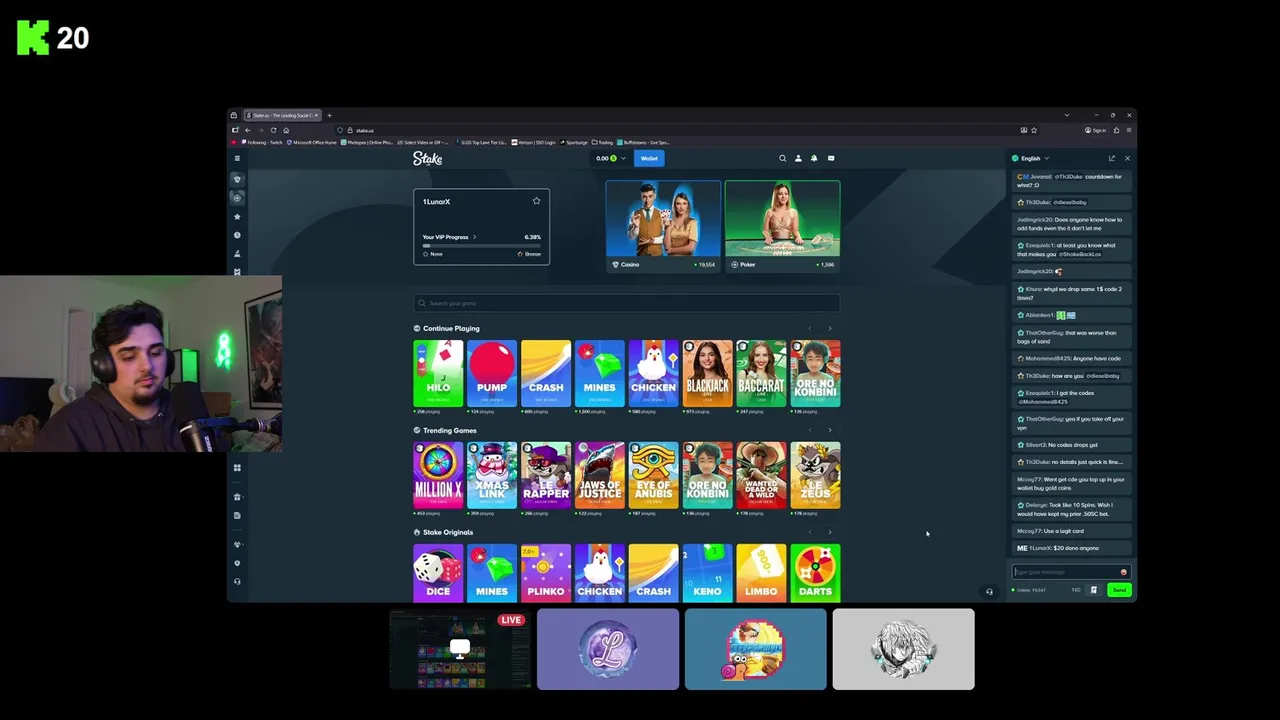Bookmark this page with the star icon
Image resolution: width=1280 pixels, height=720 pixels.
(1034, 130)
